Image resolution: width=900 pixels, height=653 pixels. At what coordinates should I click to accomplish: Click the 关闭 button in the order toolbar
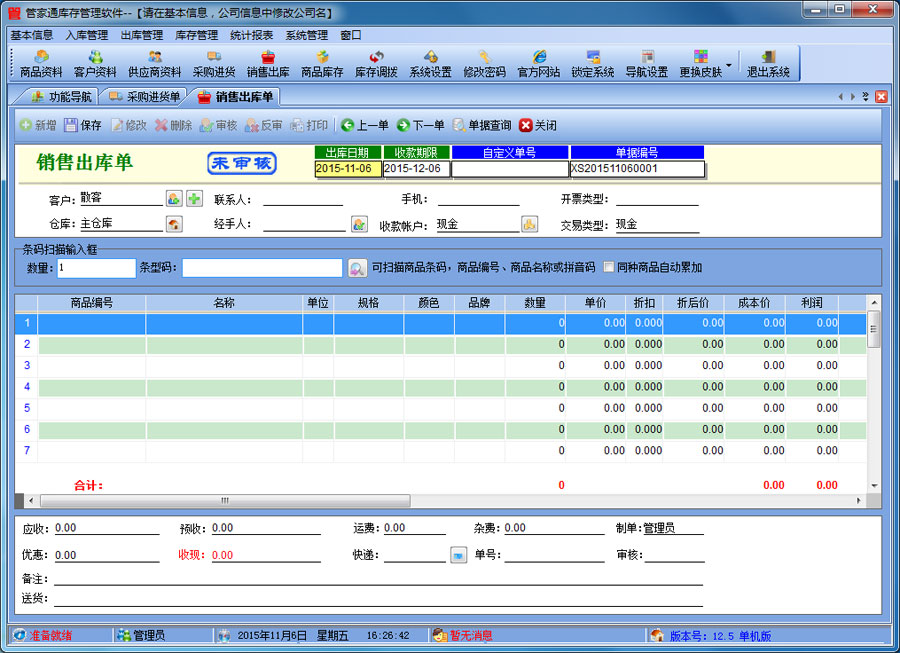pos(538,125)
